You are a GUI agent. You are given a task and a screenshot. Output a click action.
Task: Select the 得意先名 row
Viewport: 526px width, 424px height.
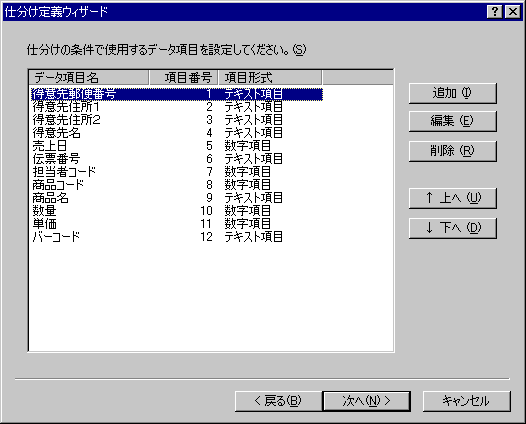point(177,133)
